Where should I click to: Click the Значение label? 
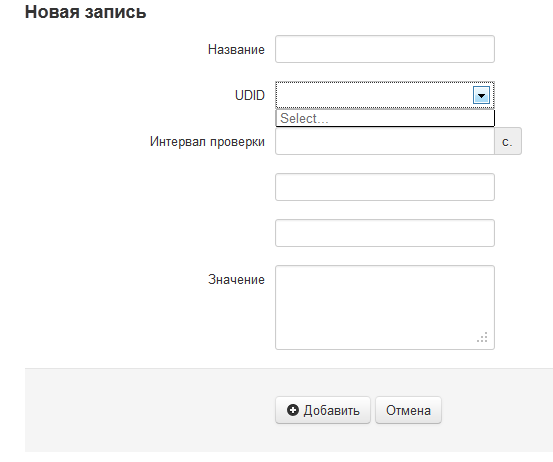236,279
